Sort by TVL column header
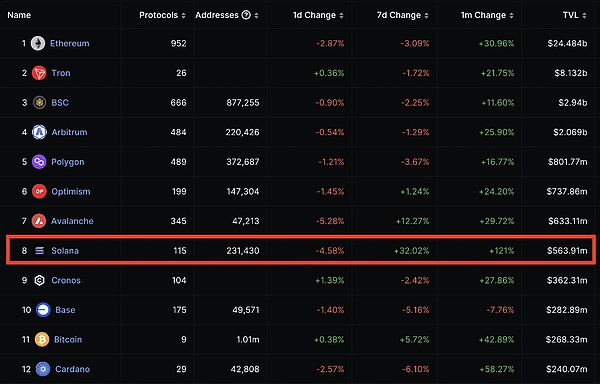Viewport: 600px width, 384px height. (x=575, y=15)
